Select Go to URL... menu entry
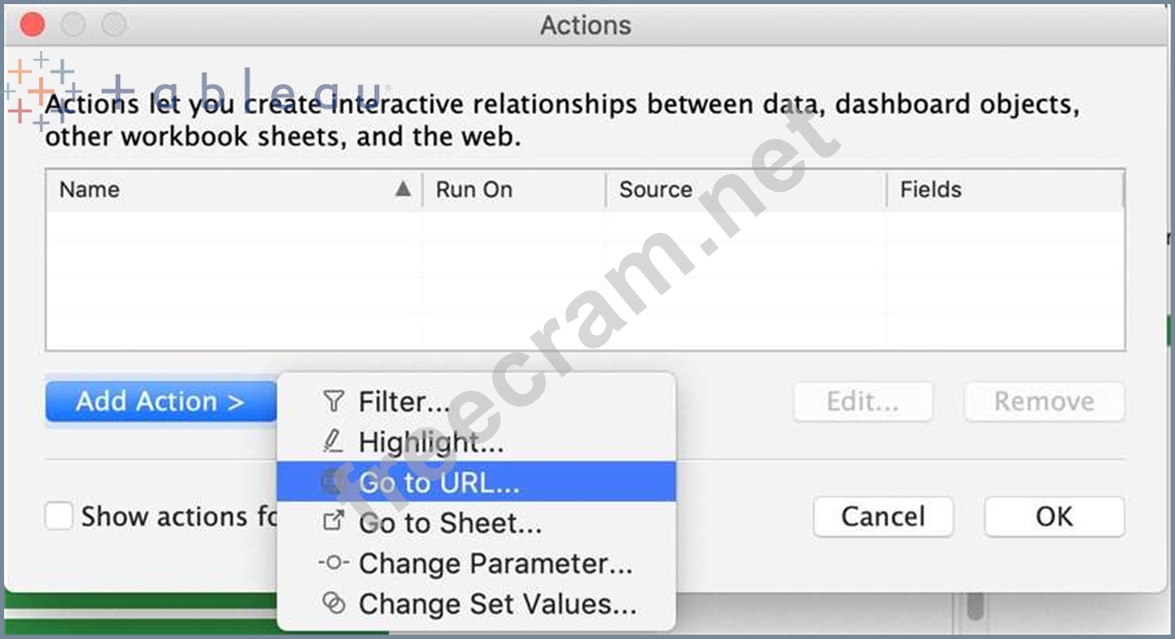Viewport: 1175px width, 639px height. tap(439, 482)
